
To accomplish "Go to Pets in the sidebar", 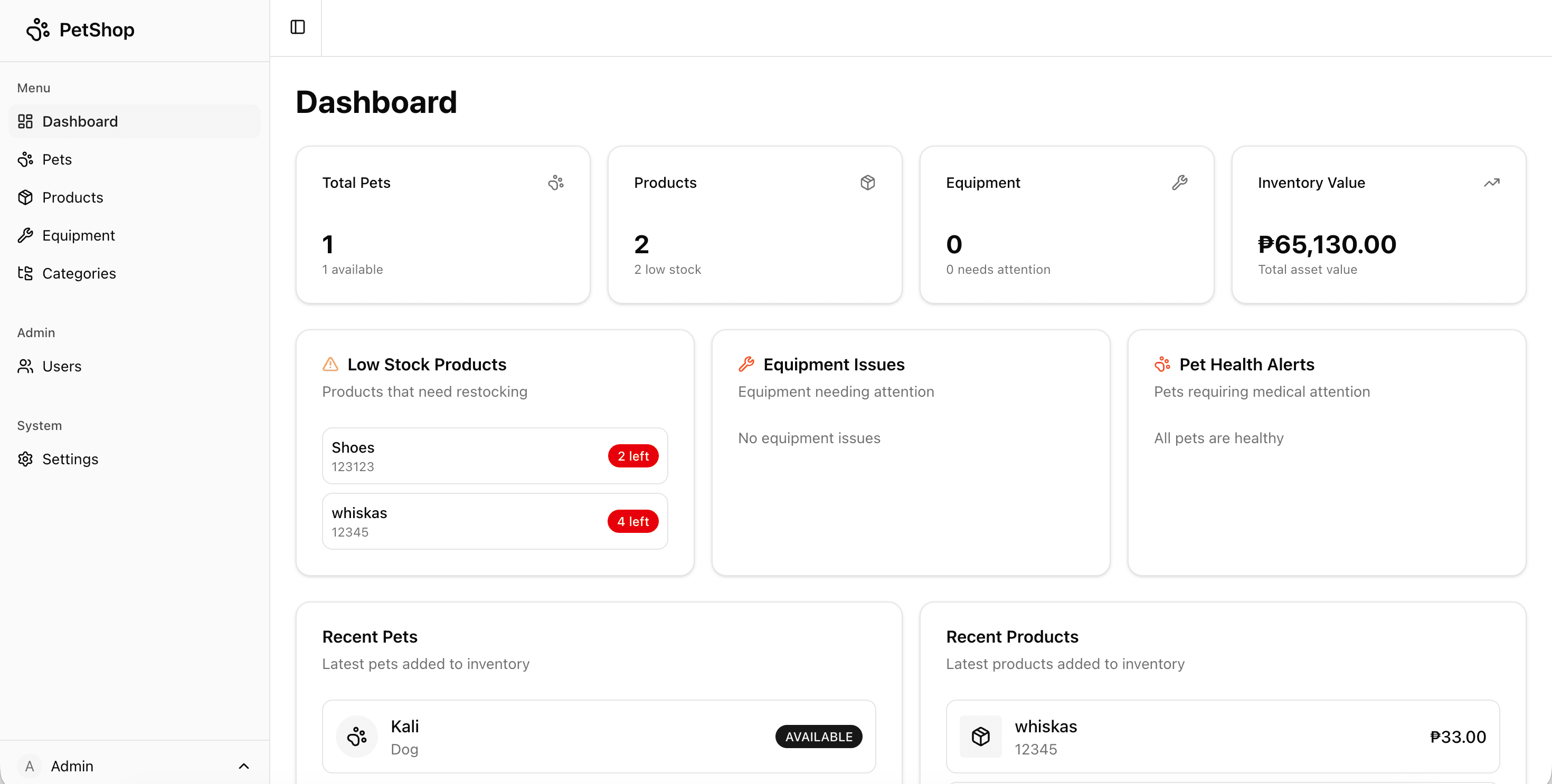I will [x=135, y=159].
